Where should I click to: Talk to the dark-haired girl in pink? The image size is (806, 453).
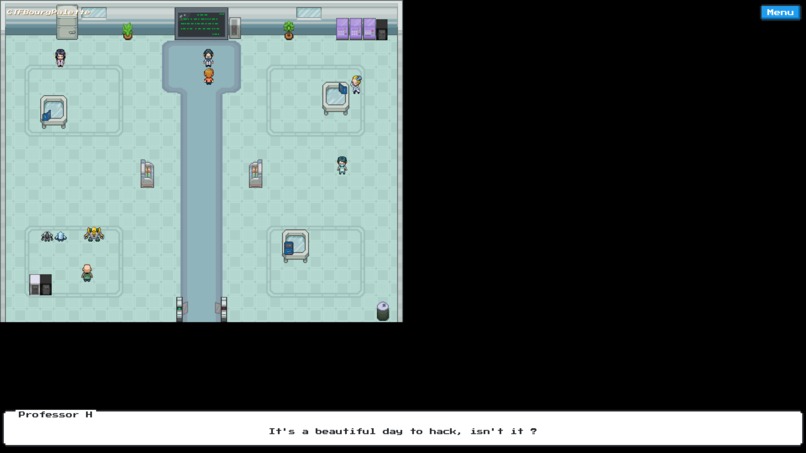pos(60,58)
